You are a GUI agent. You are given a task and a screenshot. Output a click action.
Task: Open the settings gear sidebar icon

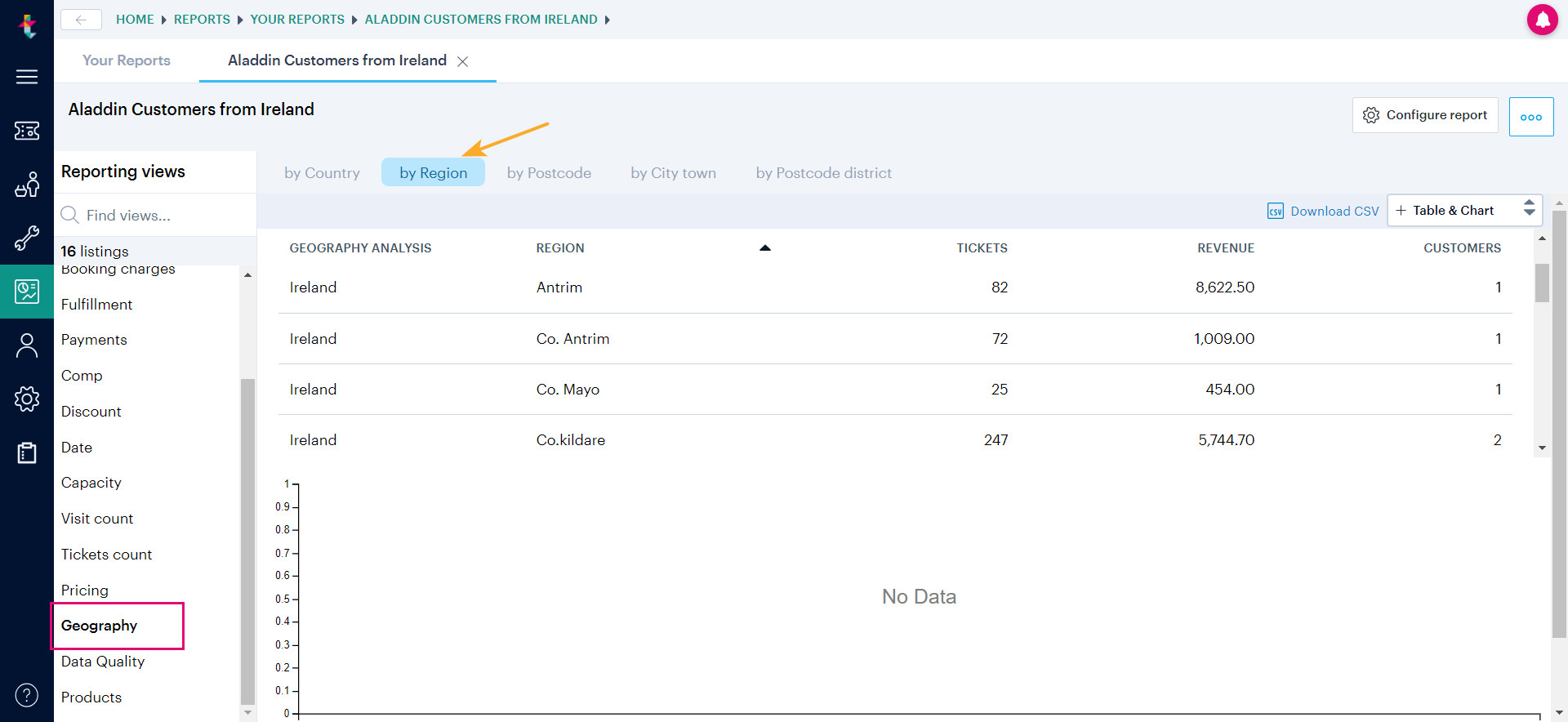[x=27, y=399]
